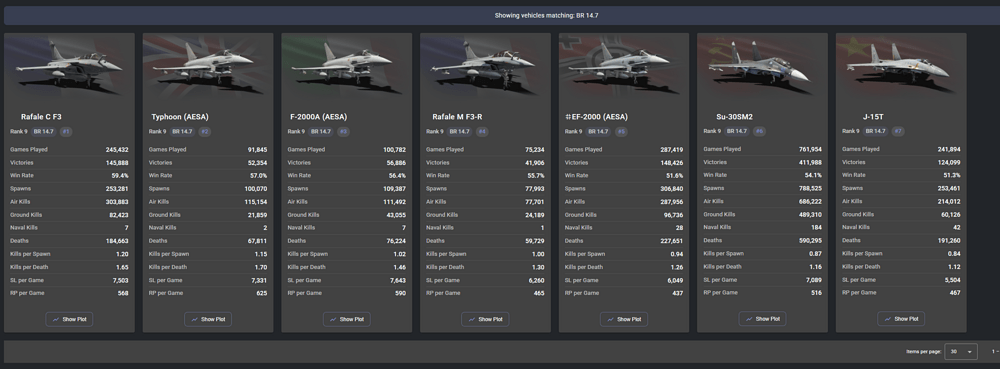1000x369 pixels.
Task: Click Su-30SM2 games played 761,954
Action: pyautogui.click(x=810, y=150)
